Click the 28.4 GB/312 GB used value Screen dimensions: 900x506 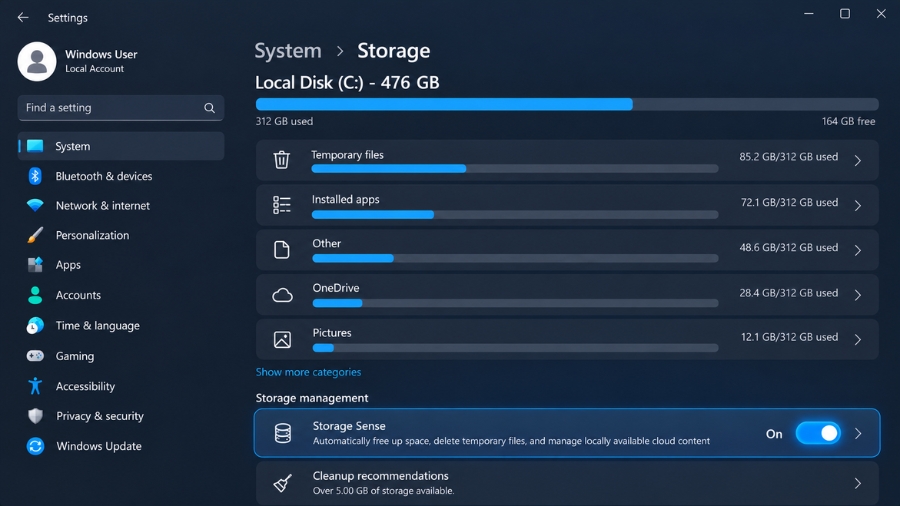point(789,293)
